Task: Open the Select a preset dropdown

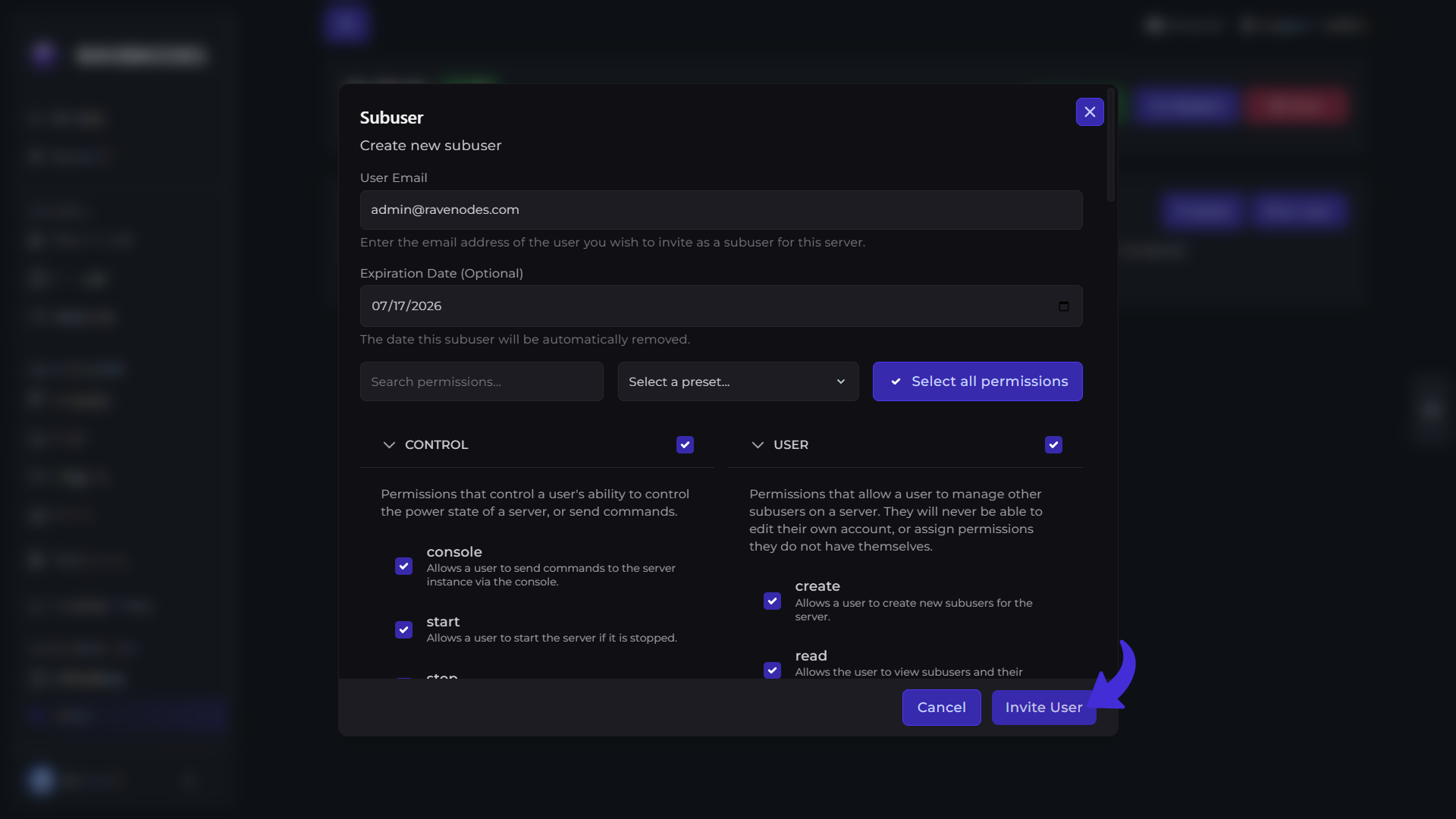Action: (x=738, y=381)
